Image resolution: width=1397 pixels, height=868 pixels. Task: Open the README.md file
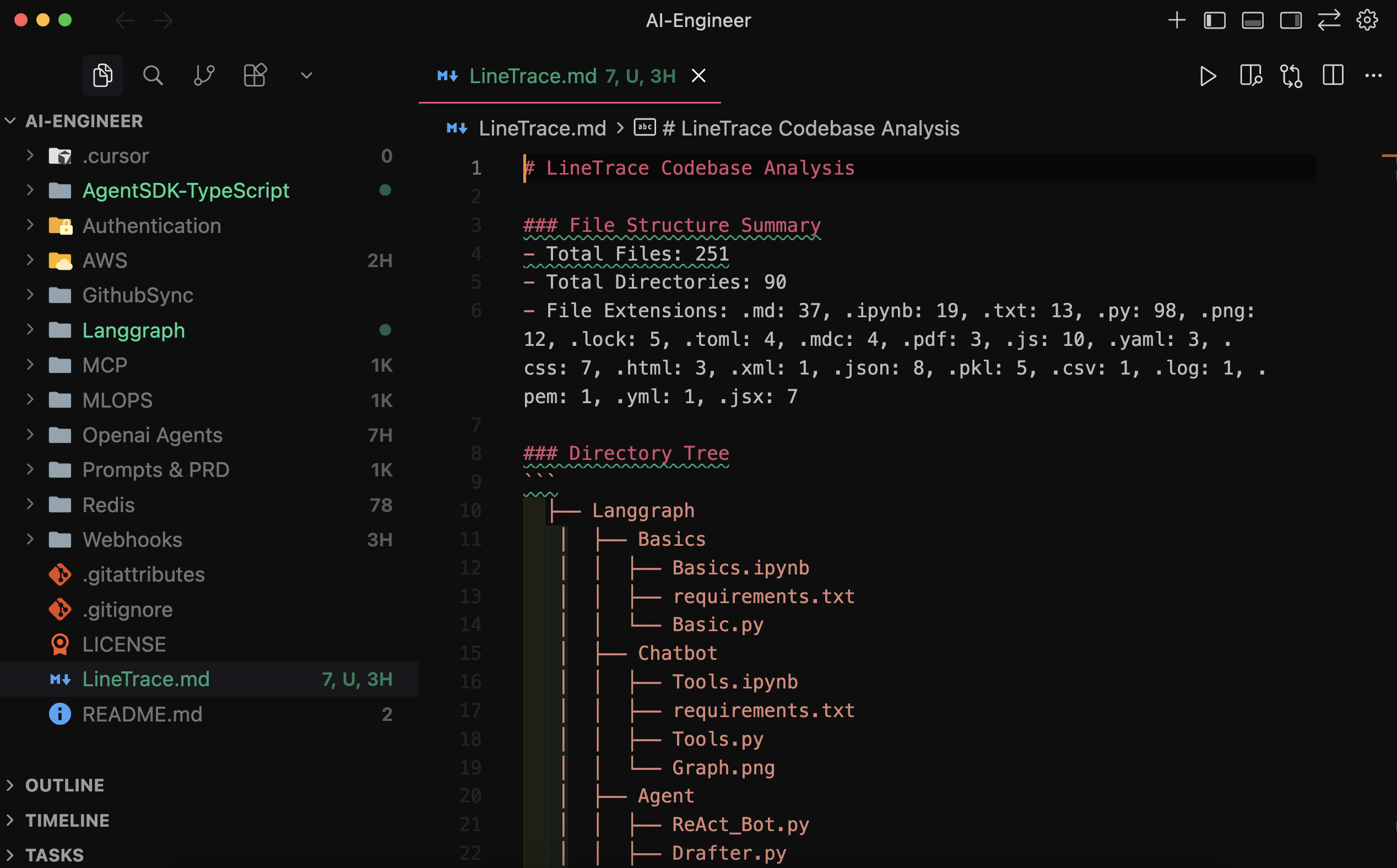coord(209,714)
